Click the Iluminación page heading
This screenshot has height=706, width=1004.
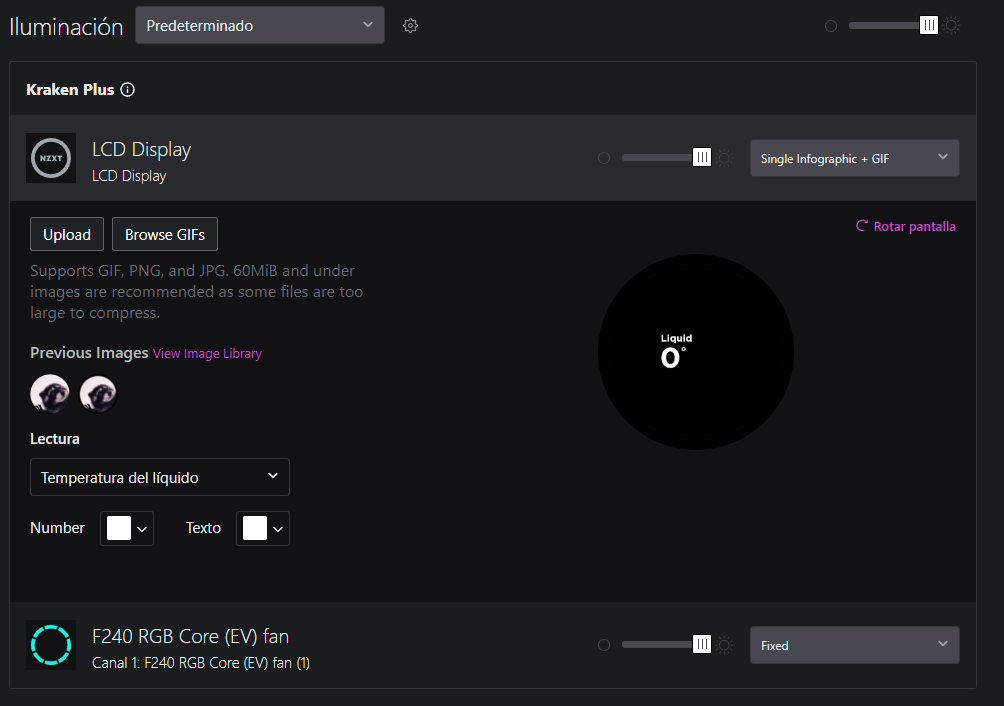point(66,27)
